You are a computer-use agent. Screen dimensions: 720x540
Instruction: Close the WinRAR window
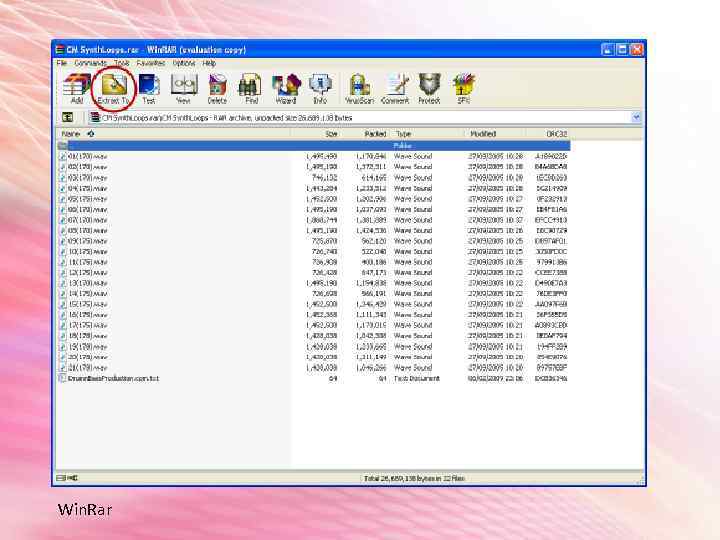point(636,49)
